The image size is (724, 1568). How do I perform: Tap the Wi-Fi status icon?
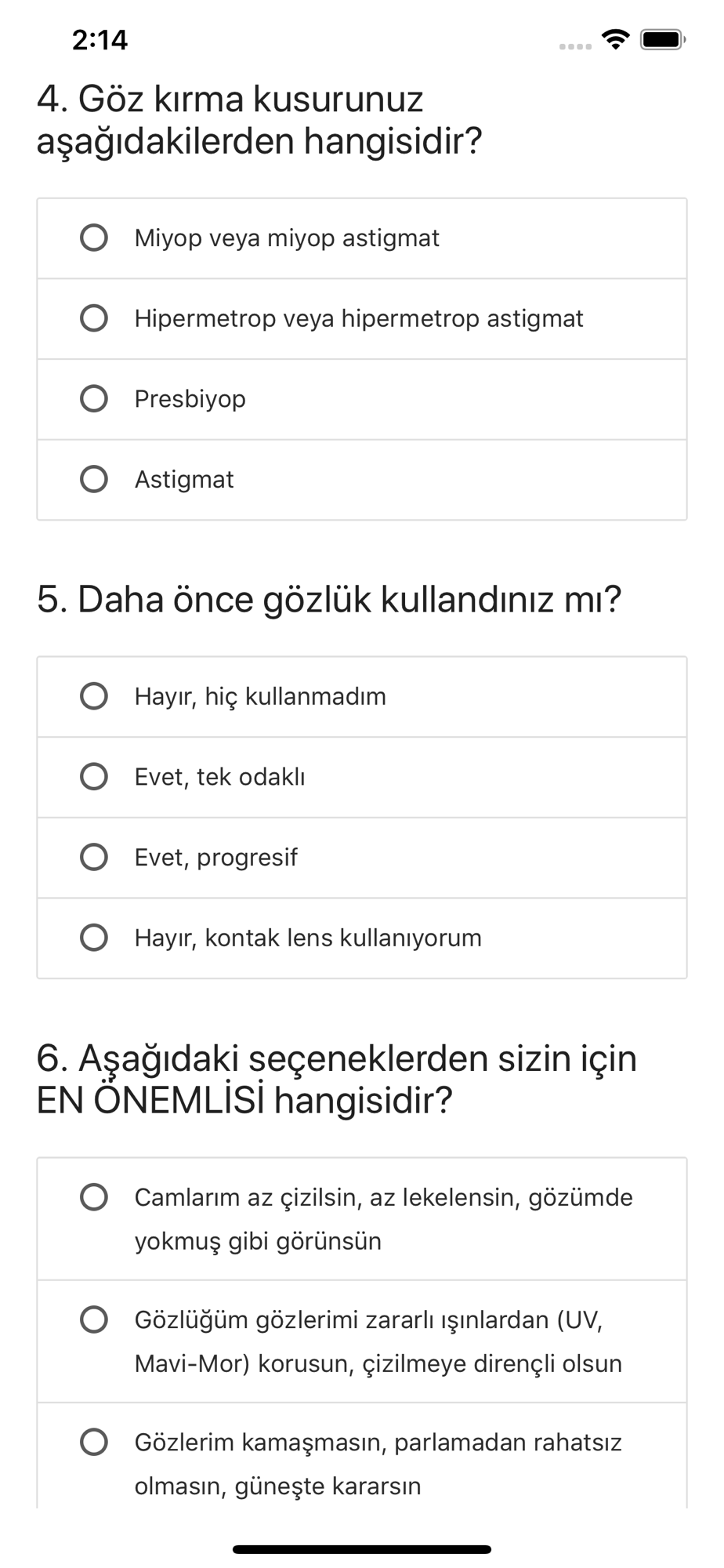pos(616,39)
